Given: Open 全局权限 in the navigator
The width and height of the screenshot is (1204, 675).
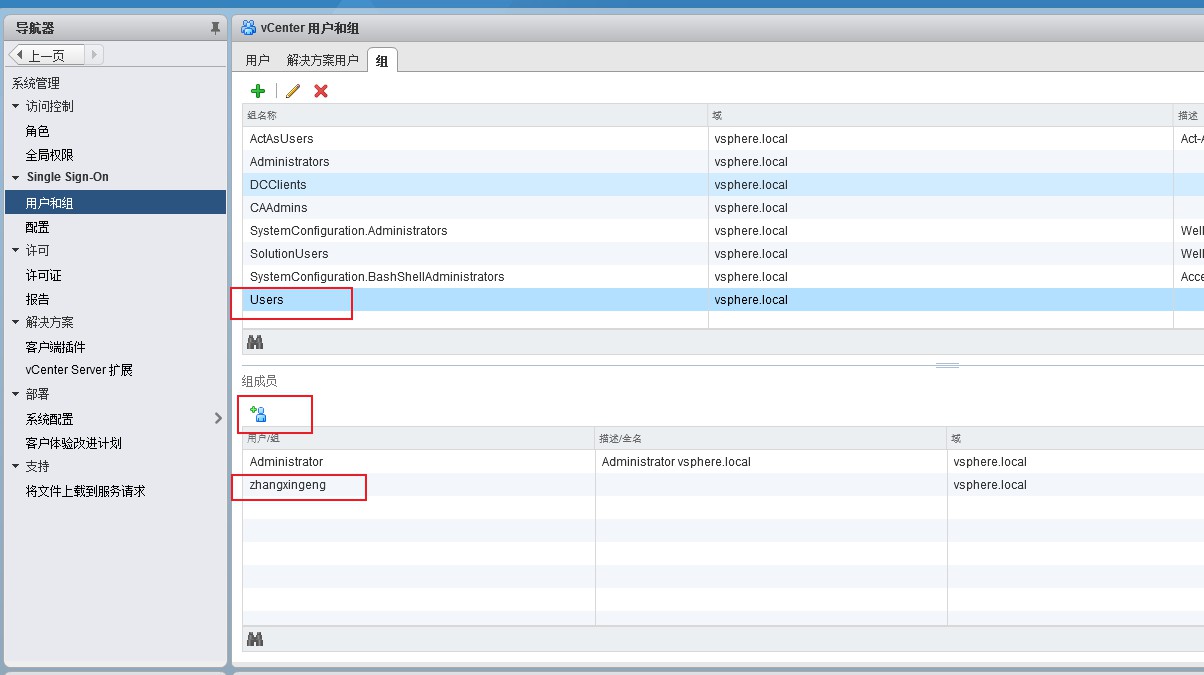Looking at the screenshot, I should (x=50, y=155).
